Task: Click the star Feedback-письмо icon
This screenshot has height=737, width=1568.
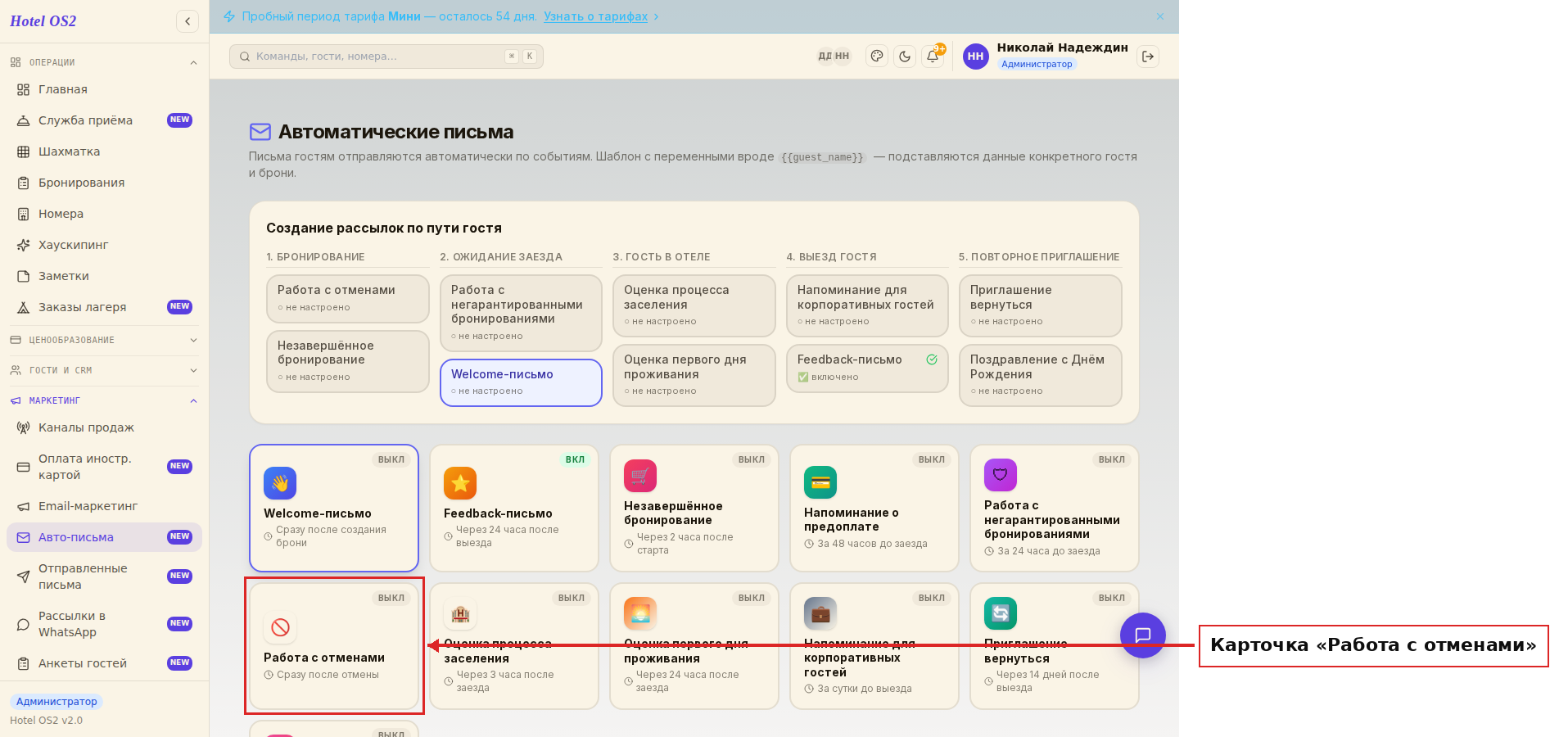Action: click(x=460, y=483)
